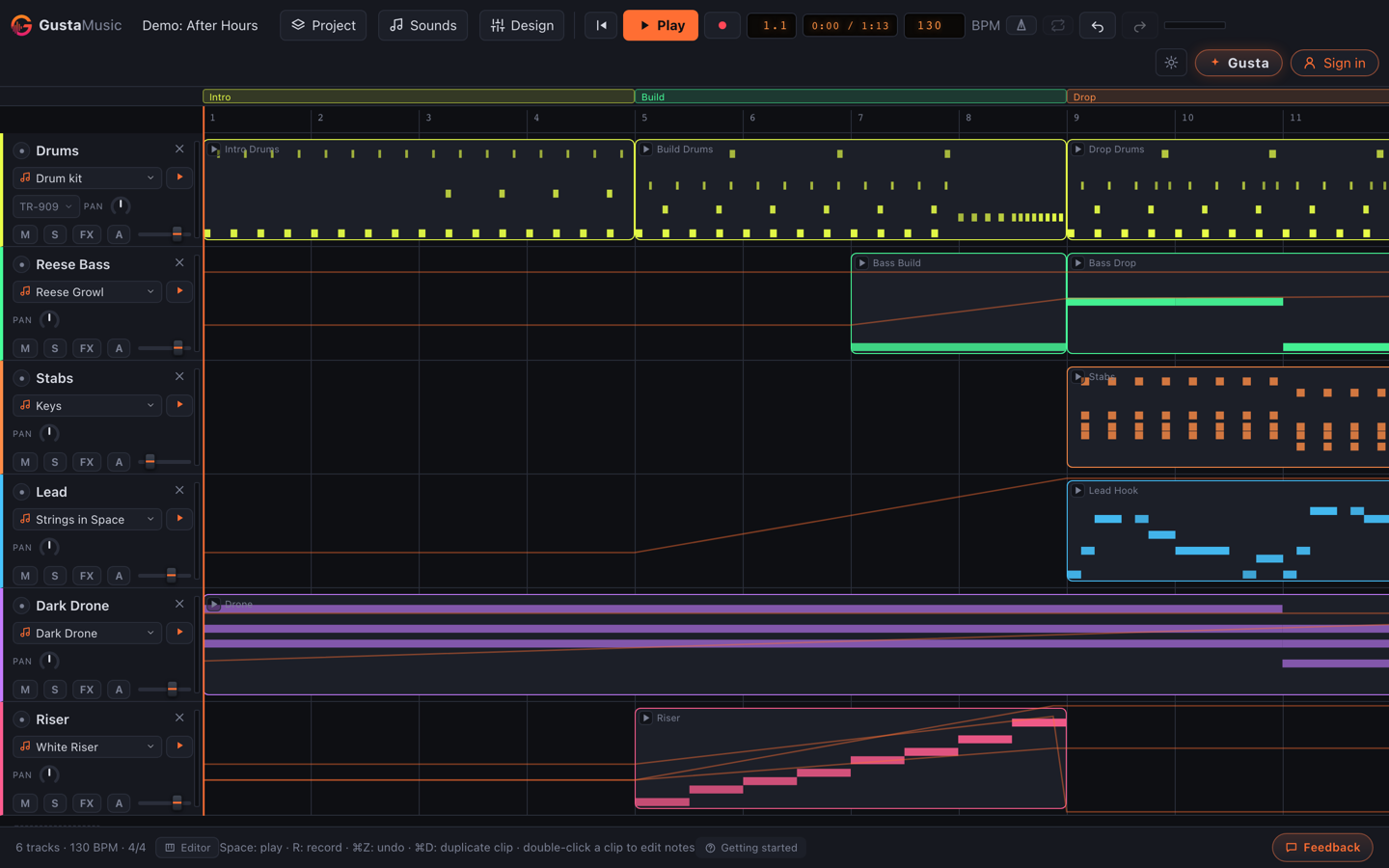Adjust the Drums volume slider

[164, 234]
